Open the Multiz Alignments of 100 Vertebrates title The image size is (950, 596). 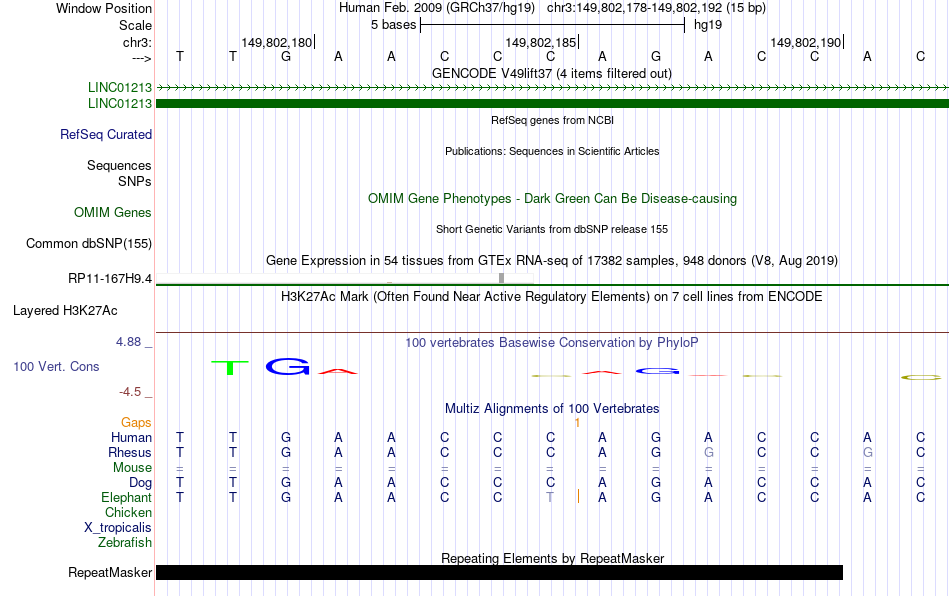tap(551, 408)
